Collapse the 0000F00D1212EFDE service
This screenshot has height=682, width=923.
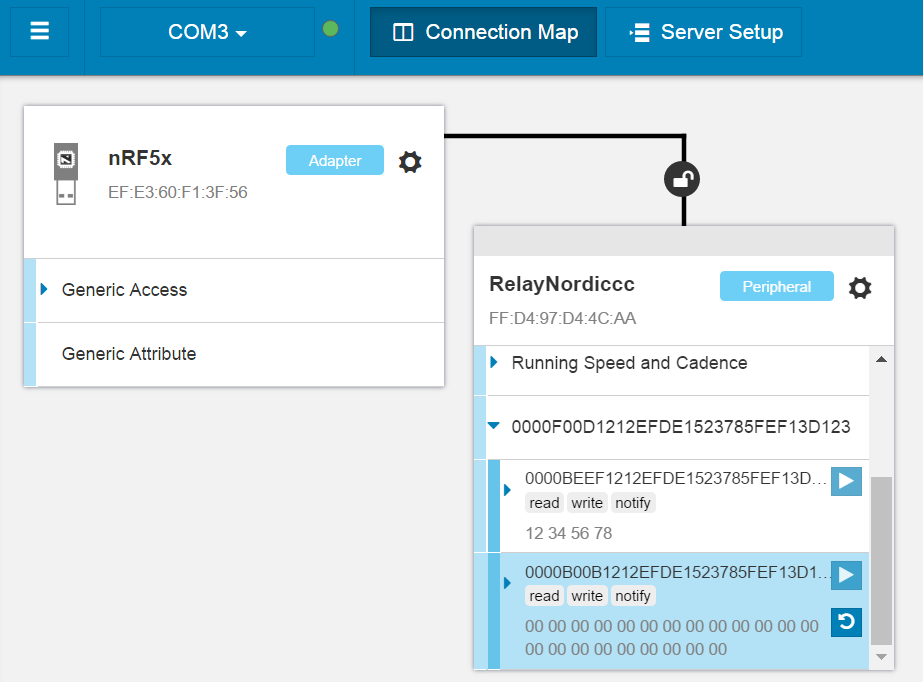[494, 425]
